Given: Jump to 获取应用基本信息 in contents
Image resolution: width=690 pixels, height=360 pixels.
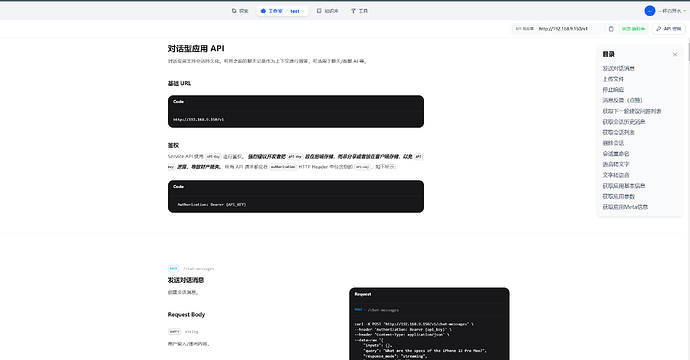Looking at the screenshot, I should (624, 186).
